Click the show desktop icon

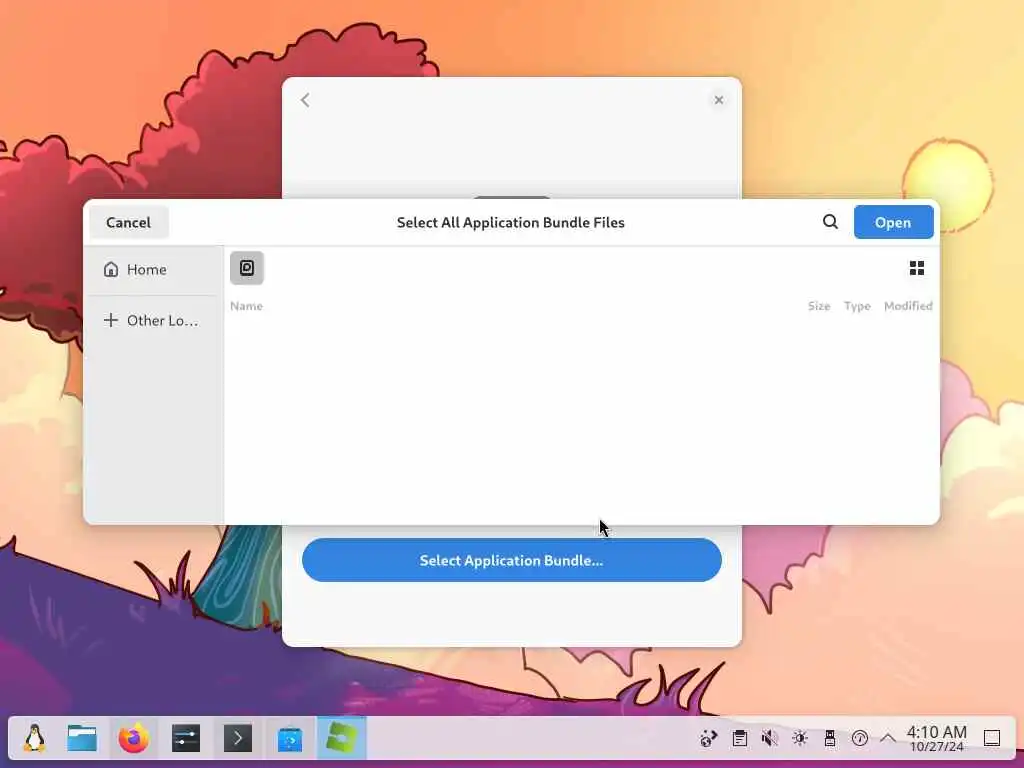pos(992,739)
